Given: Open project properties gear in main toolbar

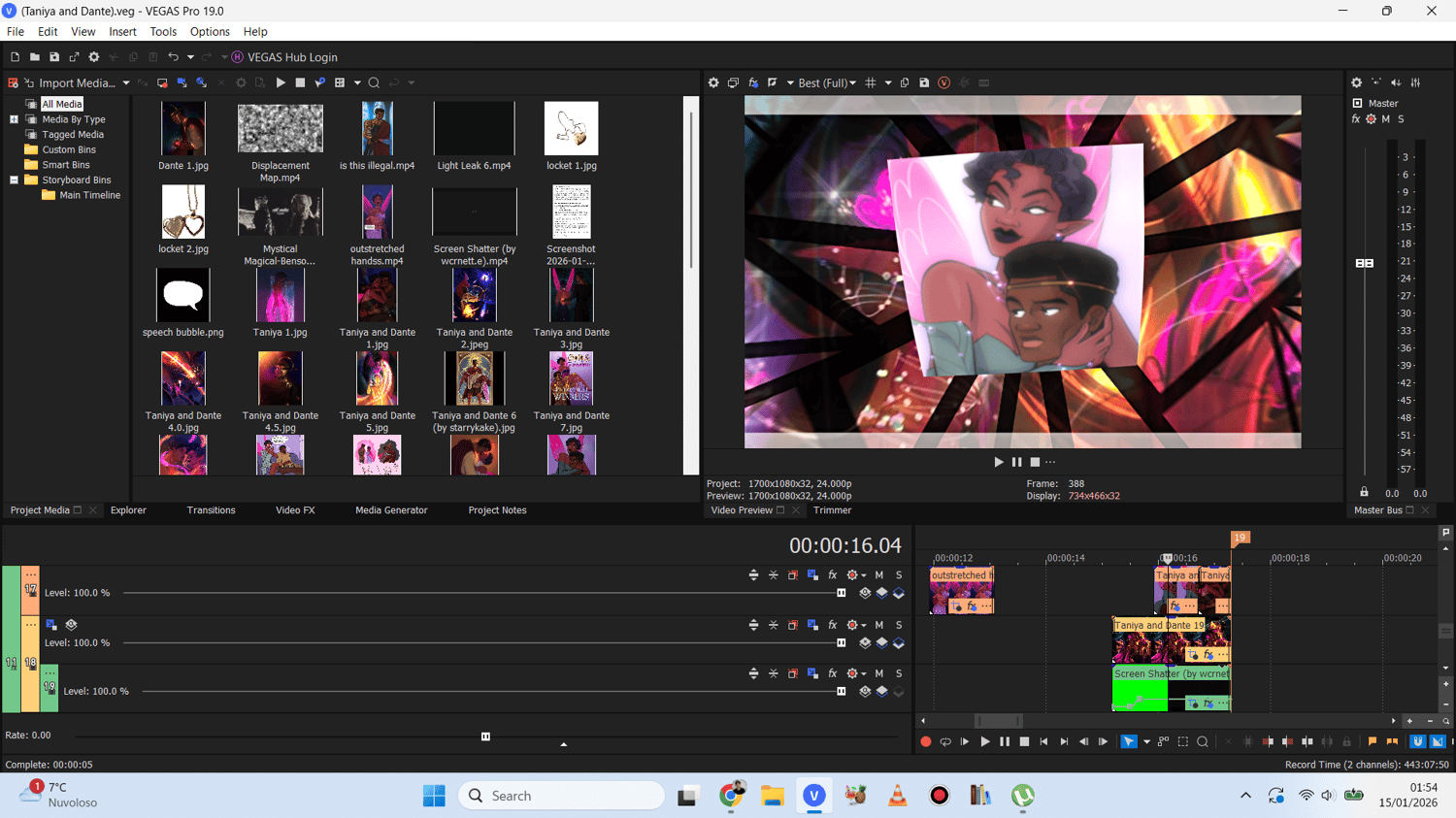Looking at the screenshot, I should [94, 57].
